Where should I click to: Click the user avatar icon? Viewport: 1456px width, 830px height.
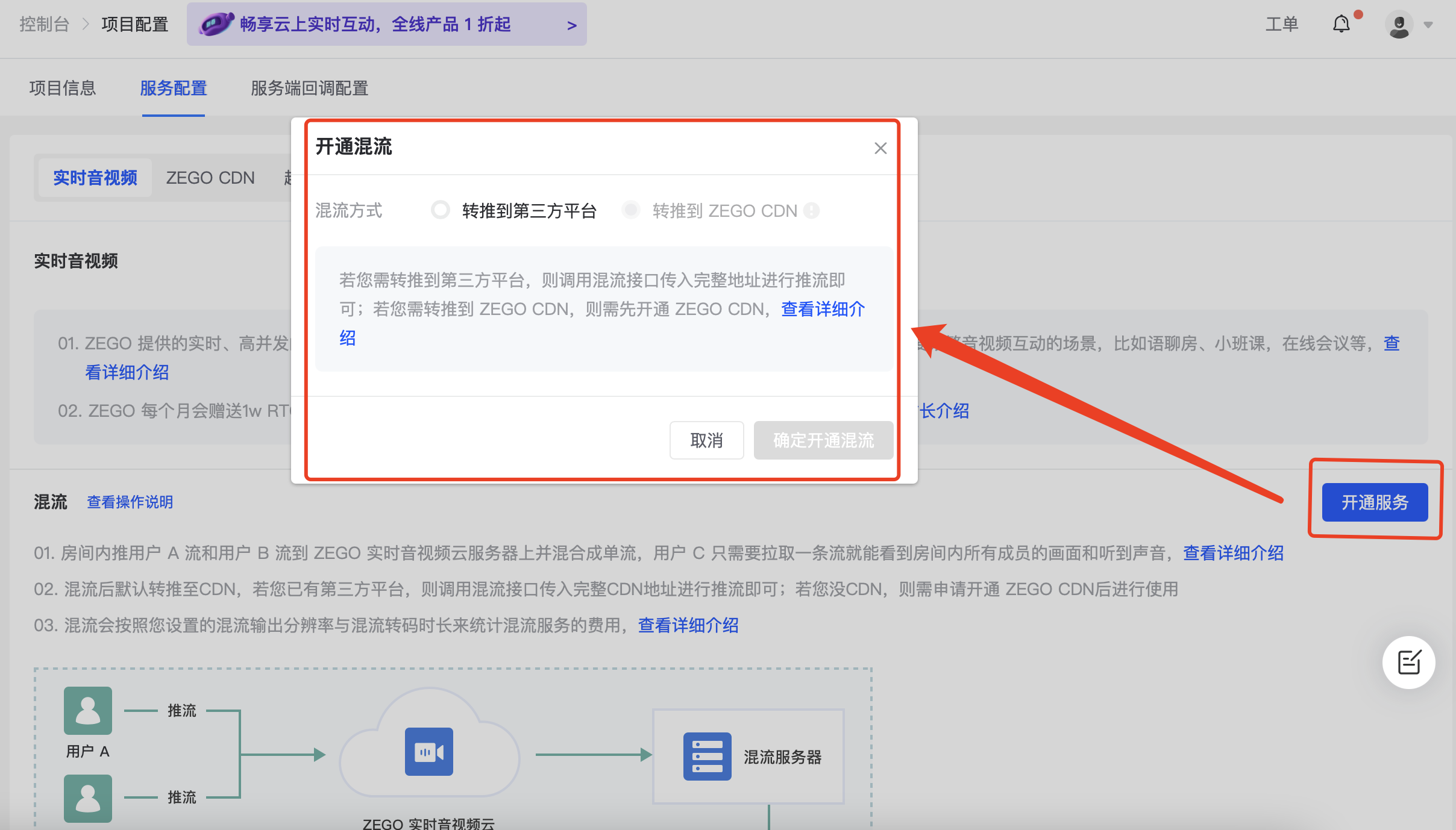coord(1399,25)
